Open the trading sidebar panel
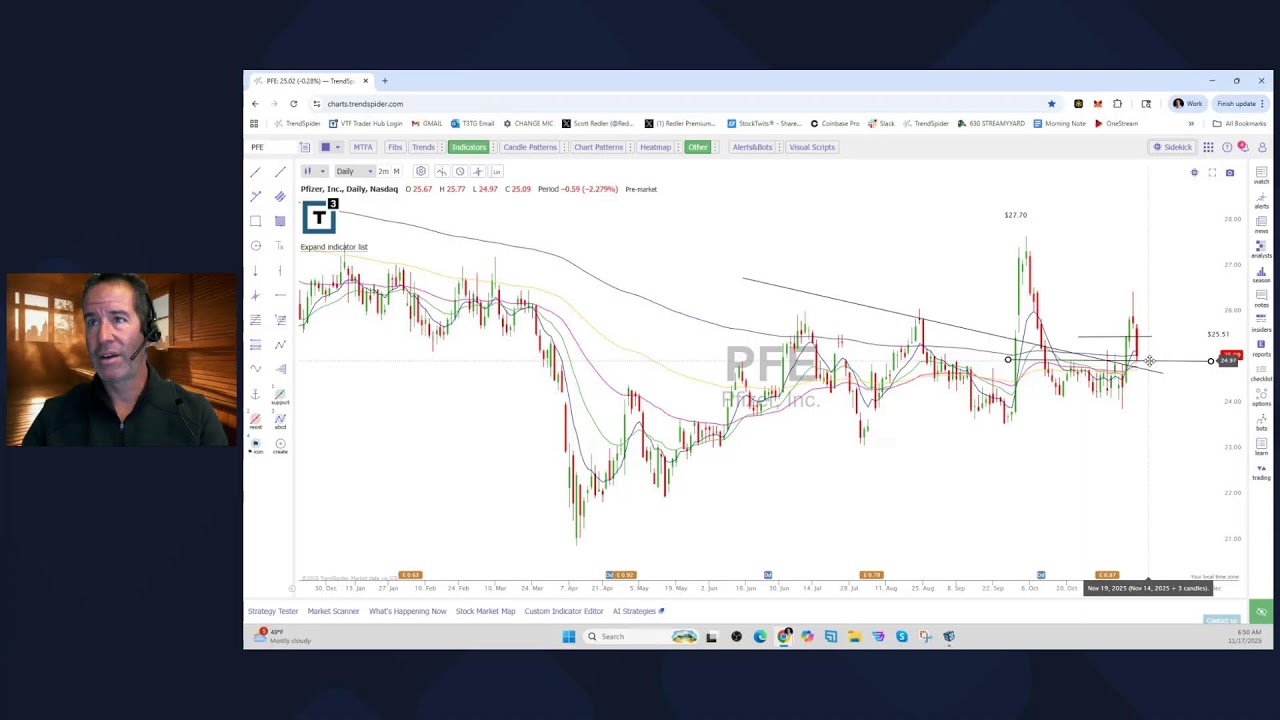This screenshot has width=1280, height=720. [1261, 471]
